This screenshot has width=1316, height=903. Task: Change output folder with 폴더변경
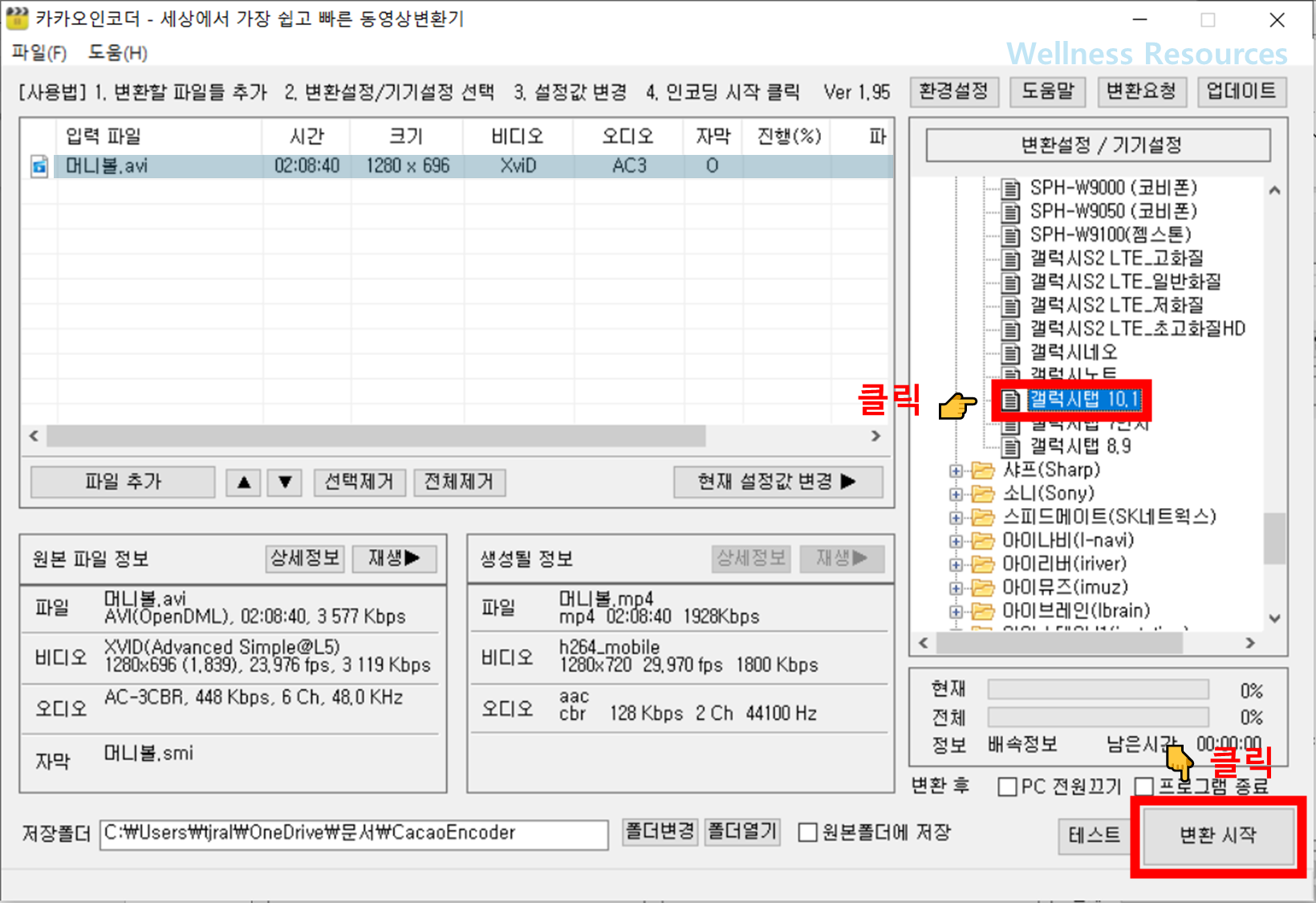tap(660, 832)
